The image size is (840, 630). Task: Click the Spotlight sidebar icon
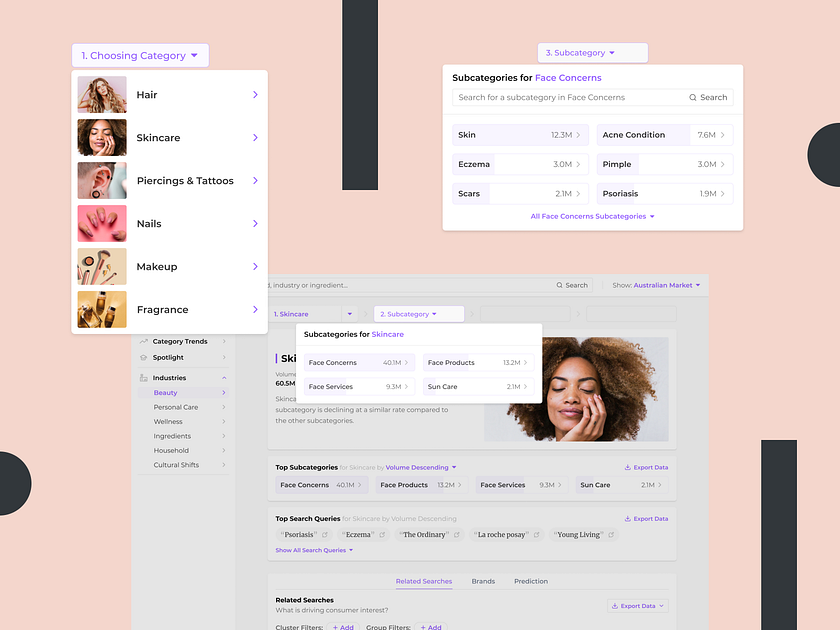144,357
